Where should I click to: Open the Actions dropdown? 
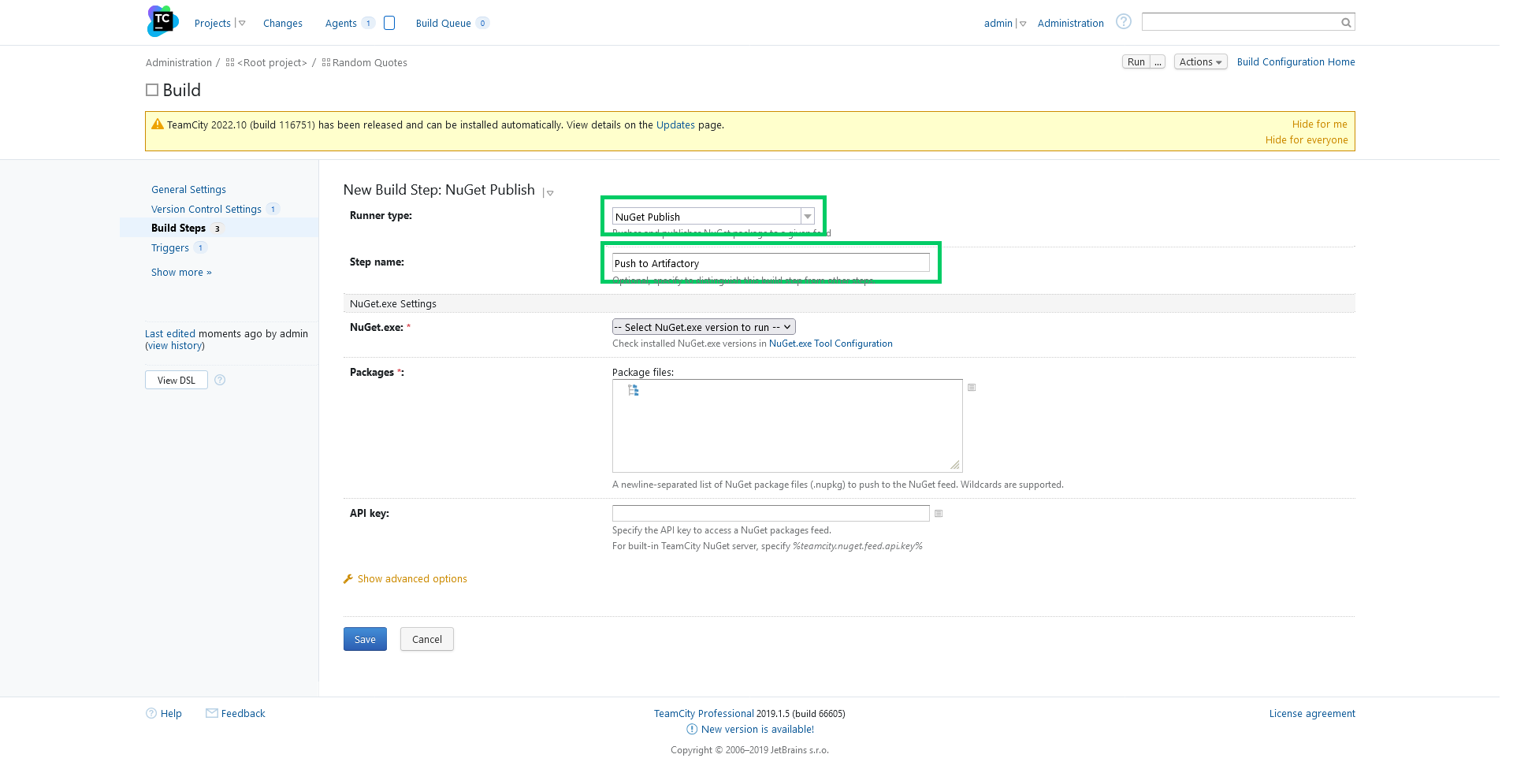point(1200,62)
